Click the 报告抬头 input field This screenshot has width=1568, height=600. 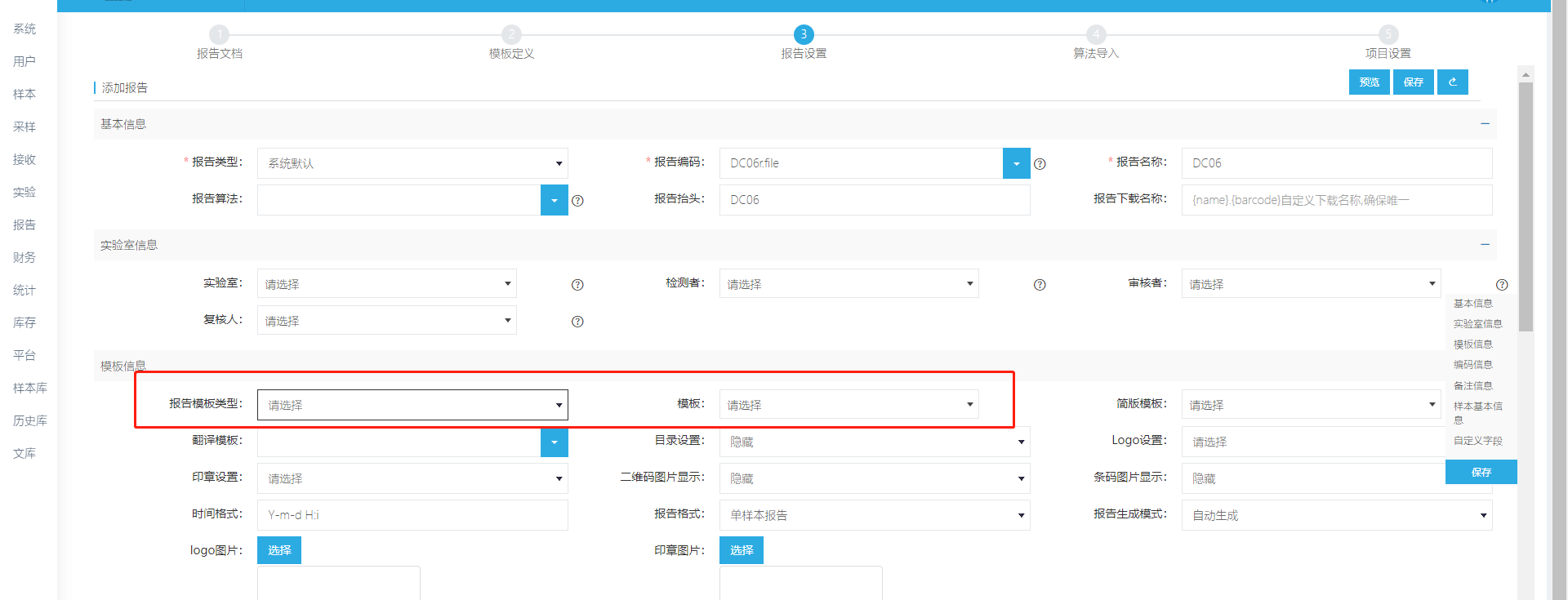click(x=875, y=200)
